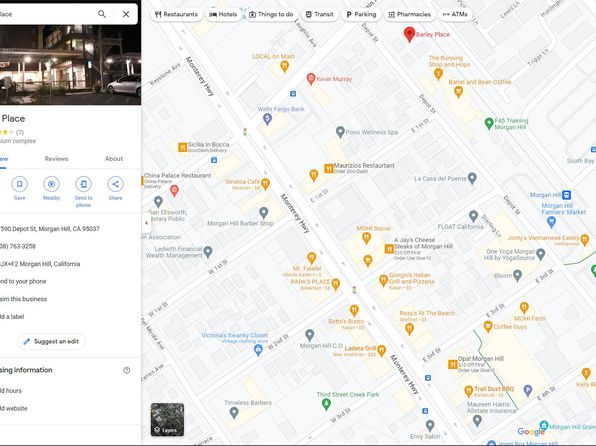
Task: Click the Save bookmark icon
Action: pos(19,184)
